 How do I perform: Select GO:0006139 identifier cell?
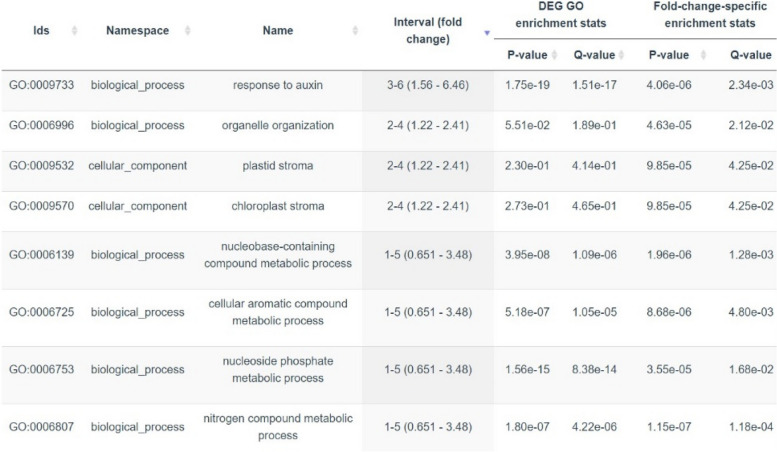point(39,255)
